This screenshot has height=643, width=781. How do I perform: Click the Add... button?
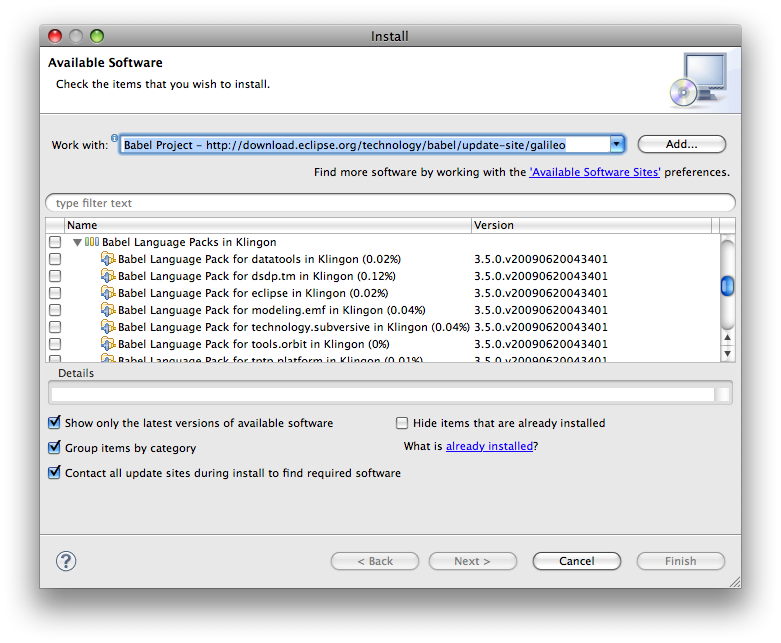(x=681, y=144)
